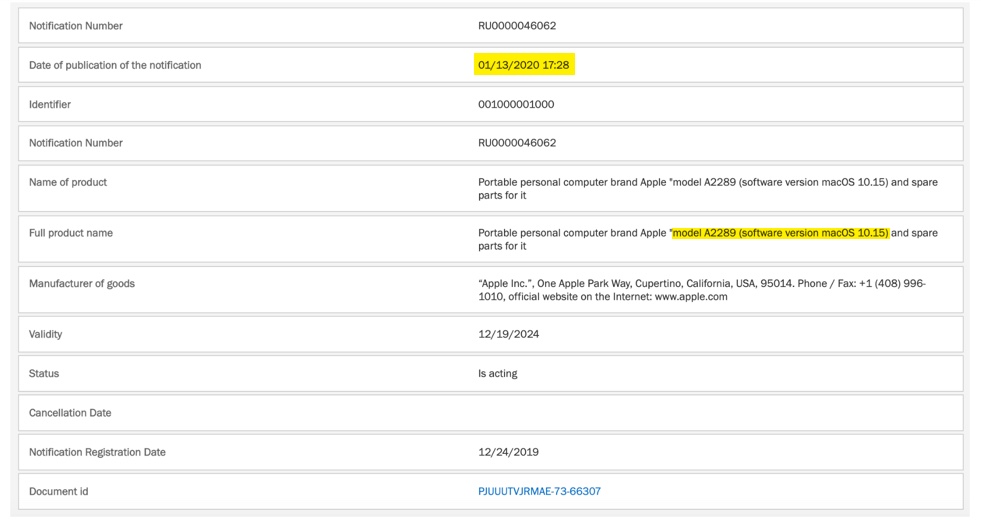This screenshot has height=528, width=981.
Task: Click the highlighted 01/13/2020 17:28 publication date
Action: pyautogui.click(x=526, y=65)
